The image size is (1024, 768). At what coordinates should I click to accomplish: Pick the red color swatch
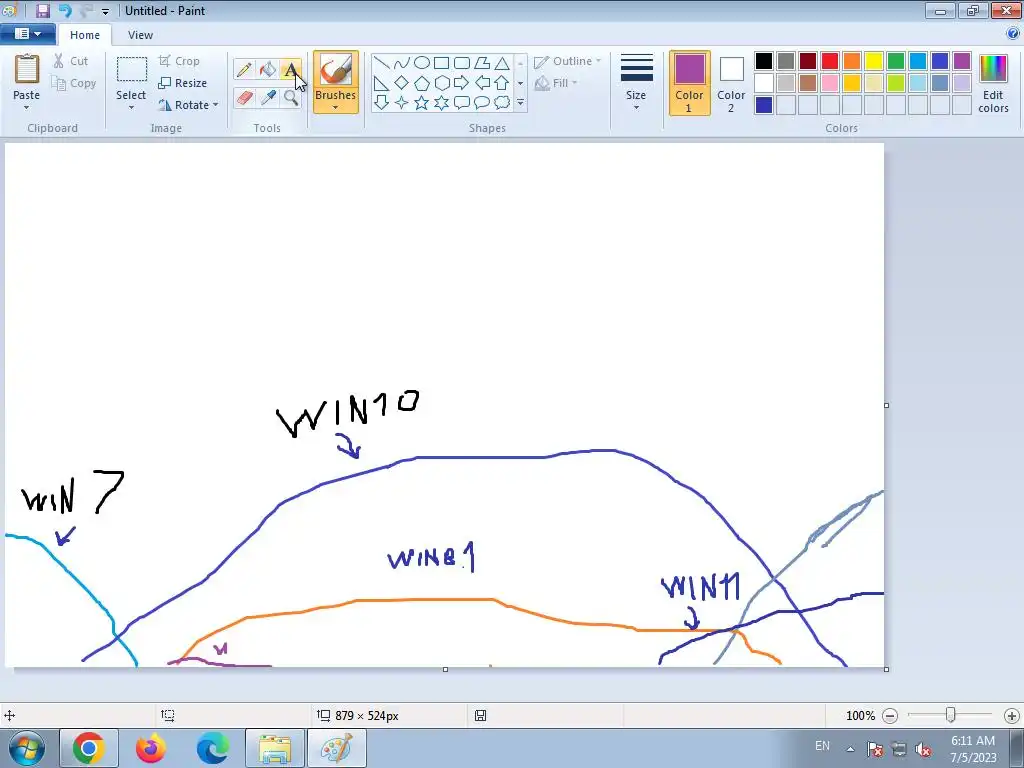click(830, 61)
